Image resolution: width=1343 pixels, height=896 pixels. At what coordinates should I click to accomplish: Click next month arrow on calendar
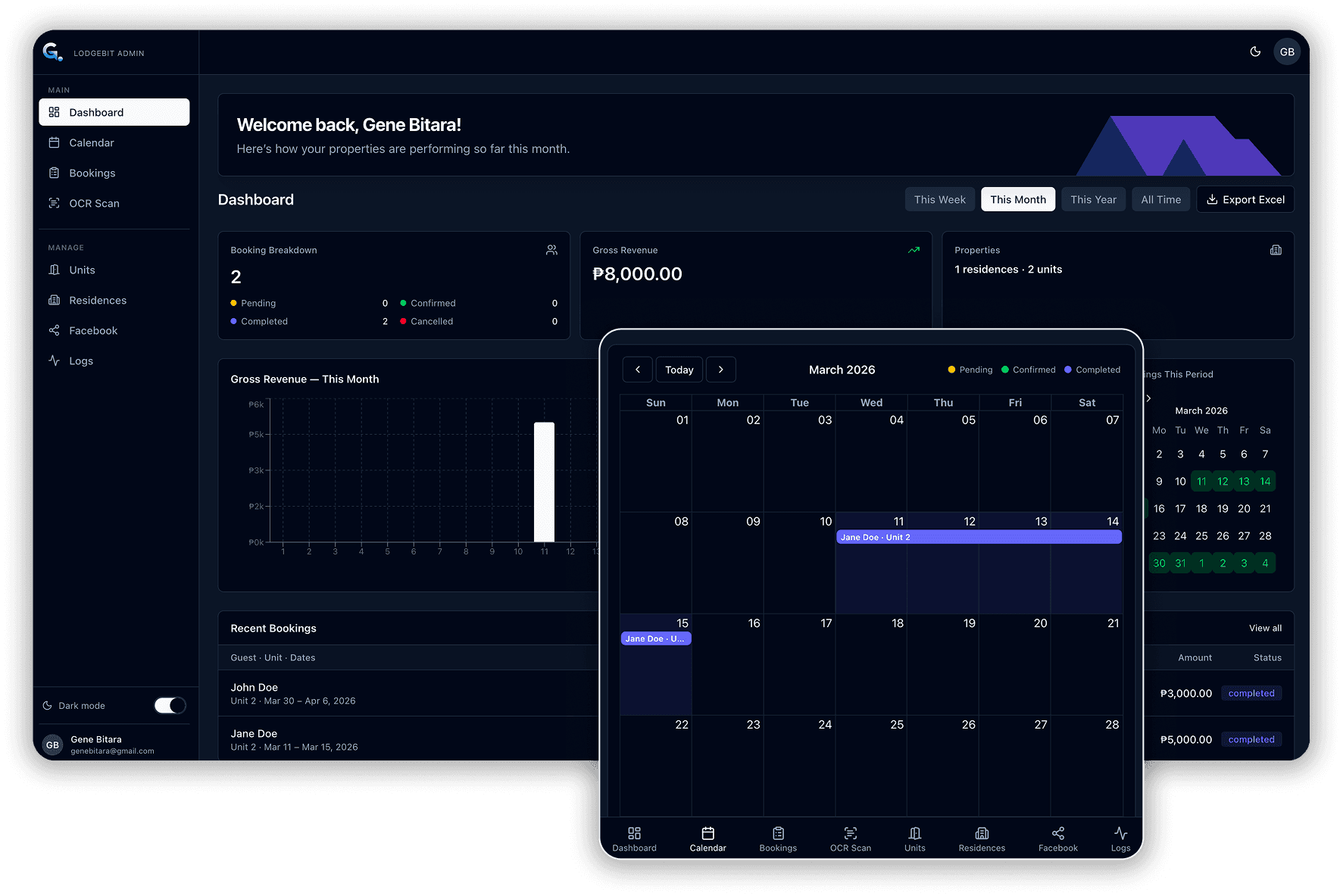(720, 369)
